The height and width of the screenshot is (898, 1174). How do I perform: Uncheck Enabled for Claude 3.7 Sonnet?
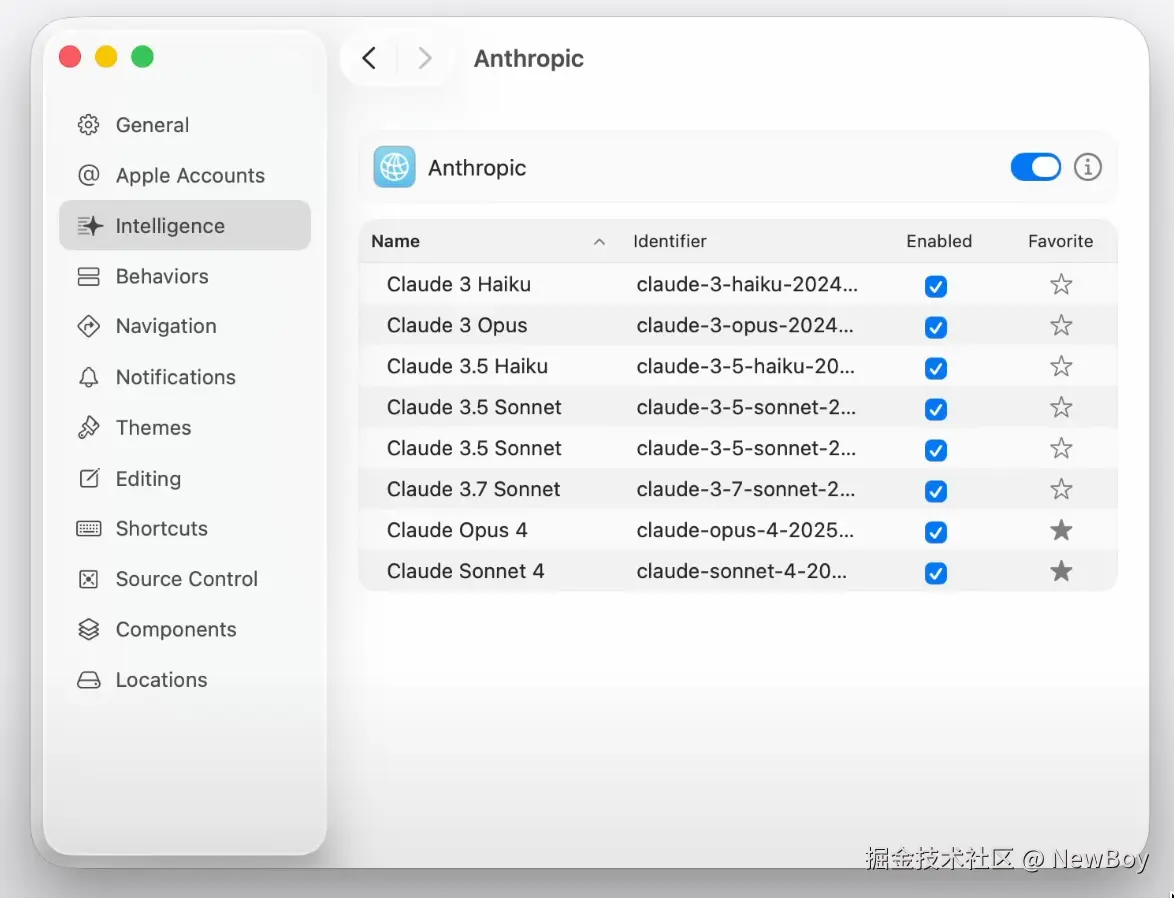coord(936,491)
